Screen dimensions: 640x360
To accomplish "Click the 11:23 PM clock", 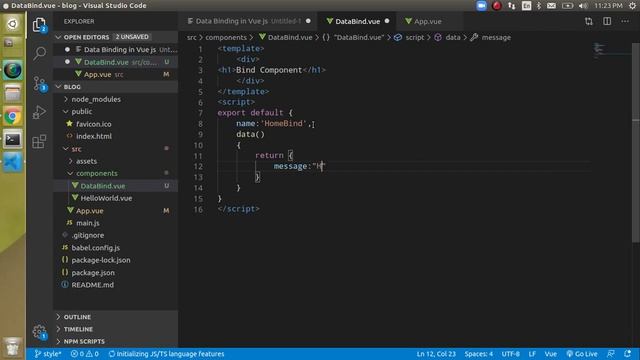I will [x=608, y=6].
